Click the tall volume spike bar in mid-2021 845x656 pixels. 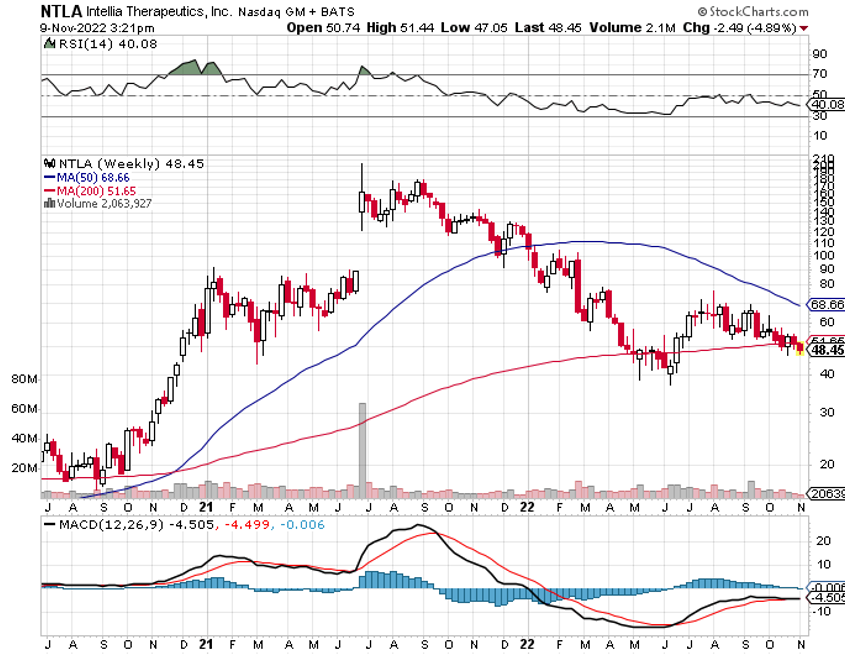pos(363,450)
